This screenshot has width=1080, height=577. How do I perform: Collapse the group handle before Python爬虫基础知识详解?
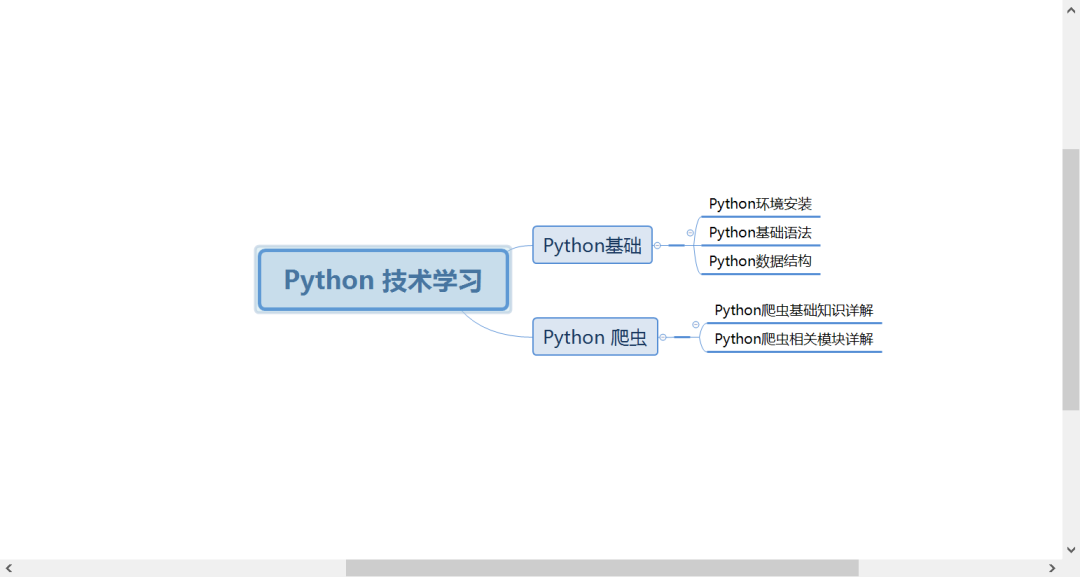695,324
